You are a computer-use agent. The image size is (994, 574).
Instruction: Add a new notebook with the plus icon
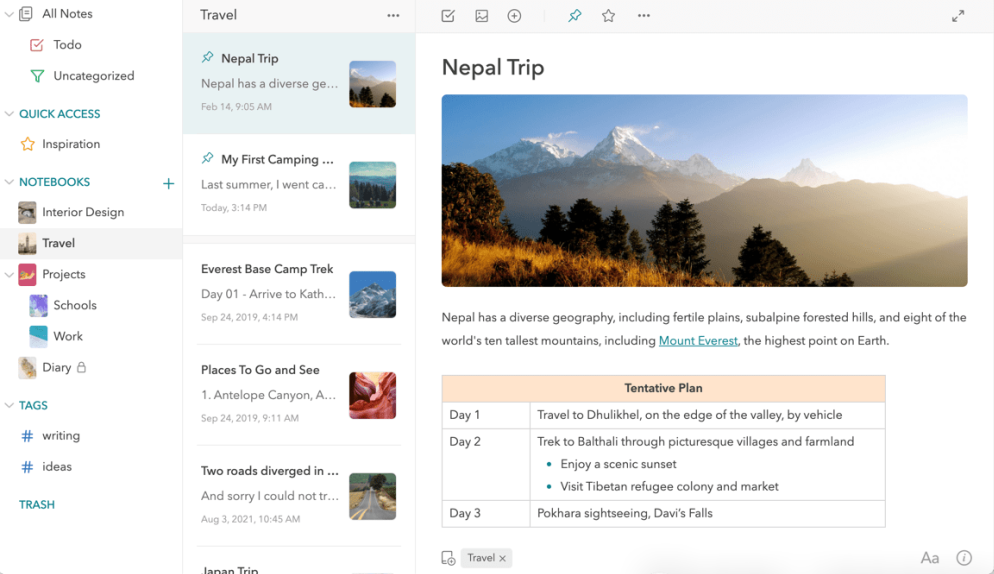(168, 183)
